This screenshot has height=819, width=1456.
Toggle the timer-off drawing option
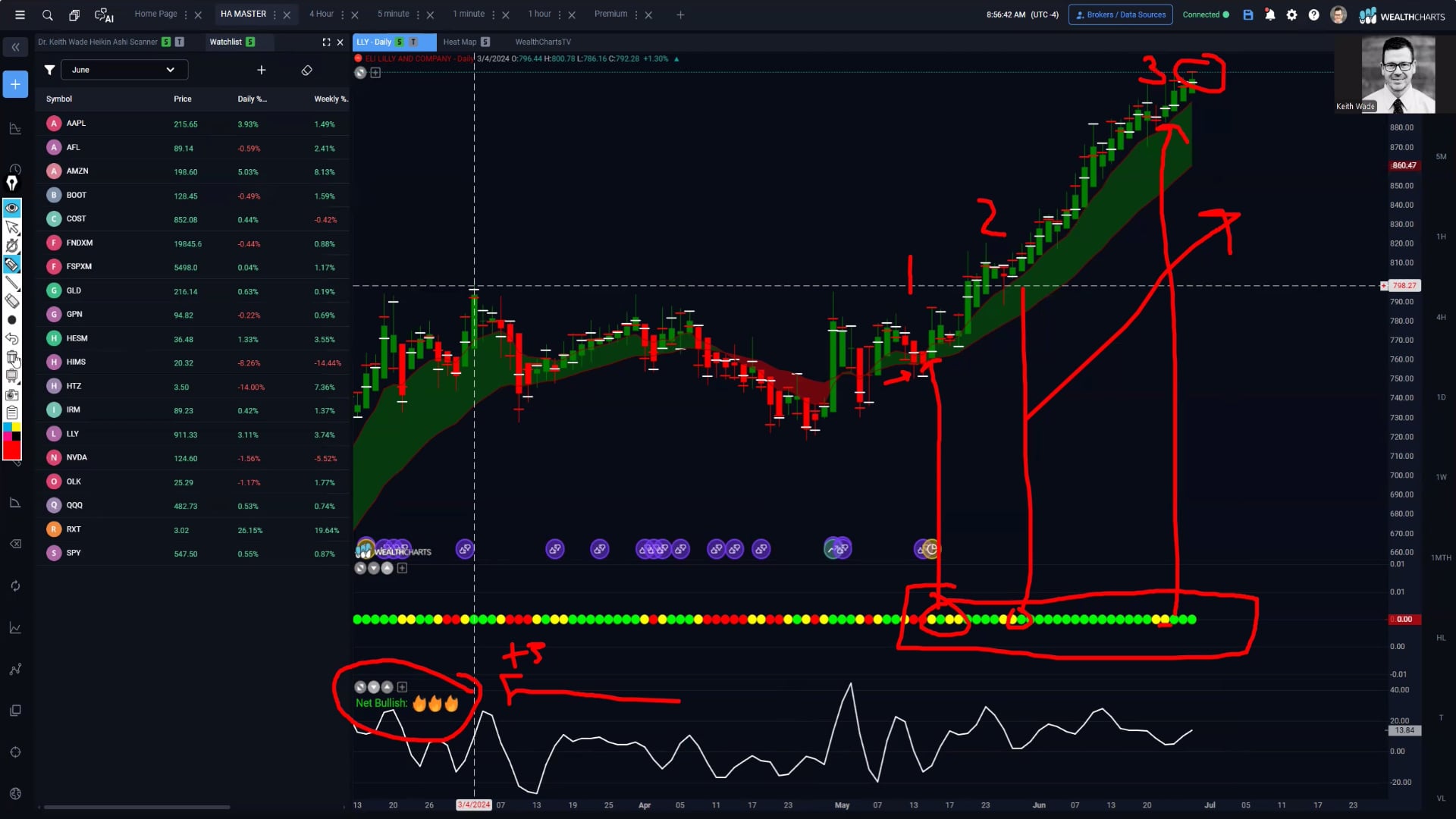point(12,246)
